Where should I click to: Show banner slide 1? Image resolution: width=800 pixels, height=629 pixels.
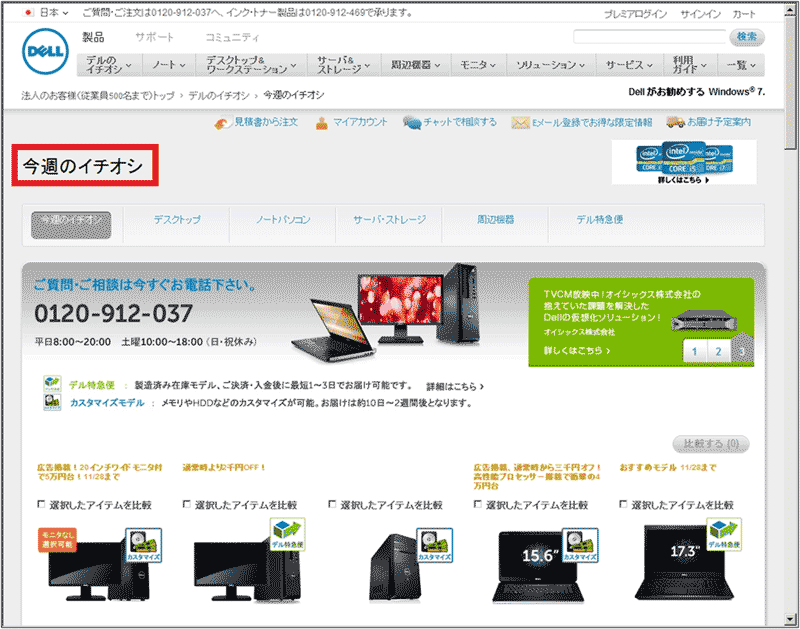694,351
